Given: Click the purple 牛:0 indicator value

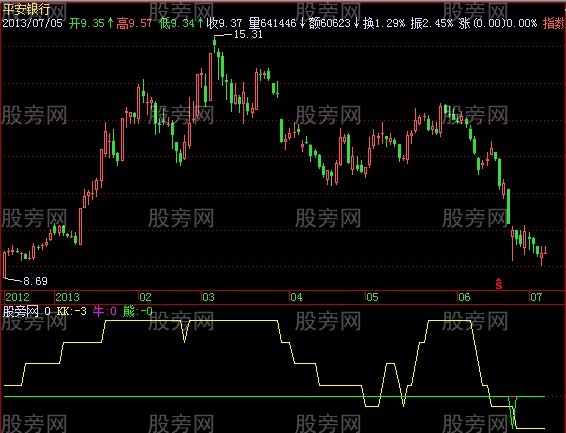Looking at the screenshot, I should tap(105, 311).
